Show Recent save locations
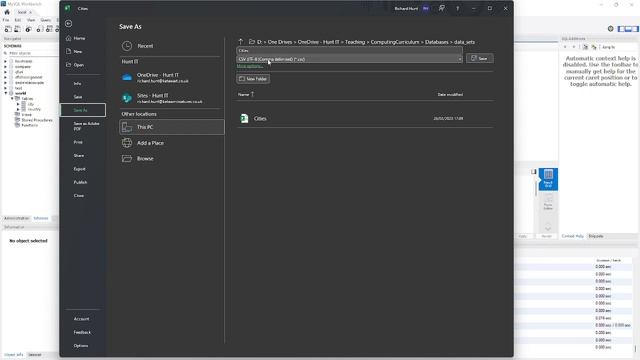The image size is (640, 360). (171, 46)
